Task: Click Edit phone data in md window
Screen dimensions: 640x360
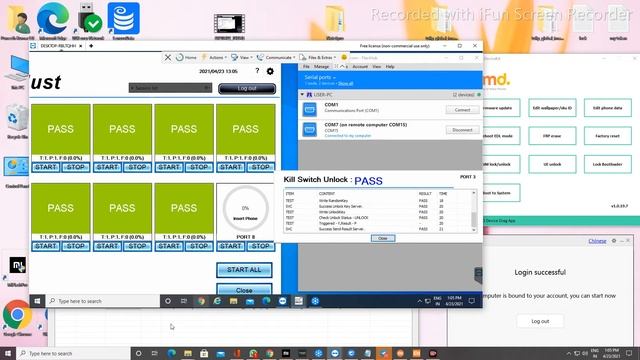Action: 608,108
